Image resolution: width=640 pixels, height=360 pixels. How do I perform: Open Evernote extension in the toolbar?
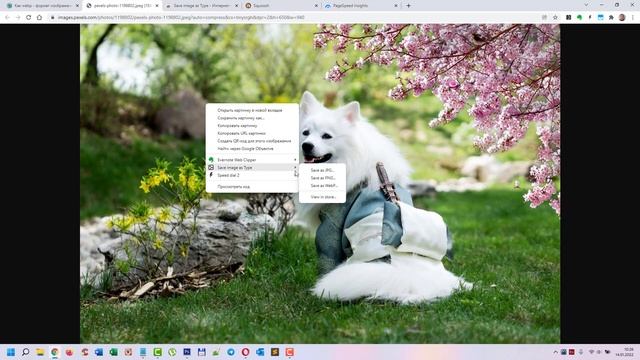(x=579, y=18)
